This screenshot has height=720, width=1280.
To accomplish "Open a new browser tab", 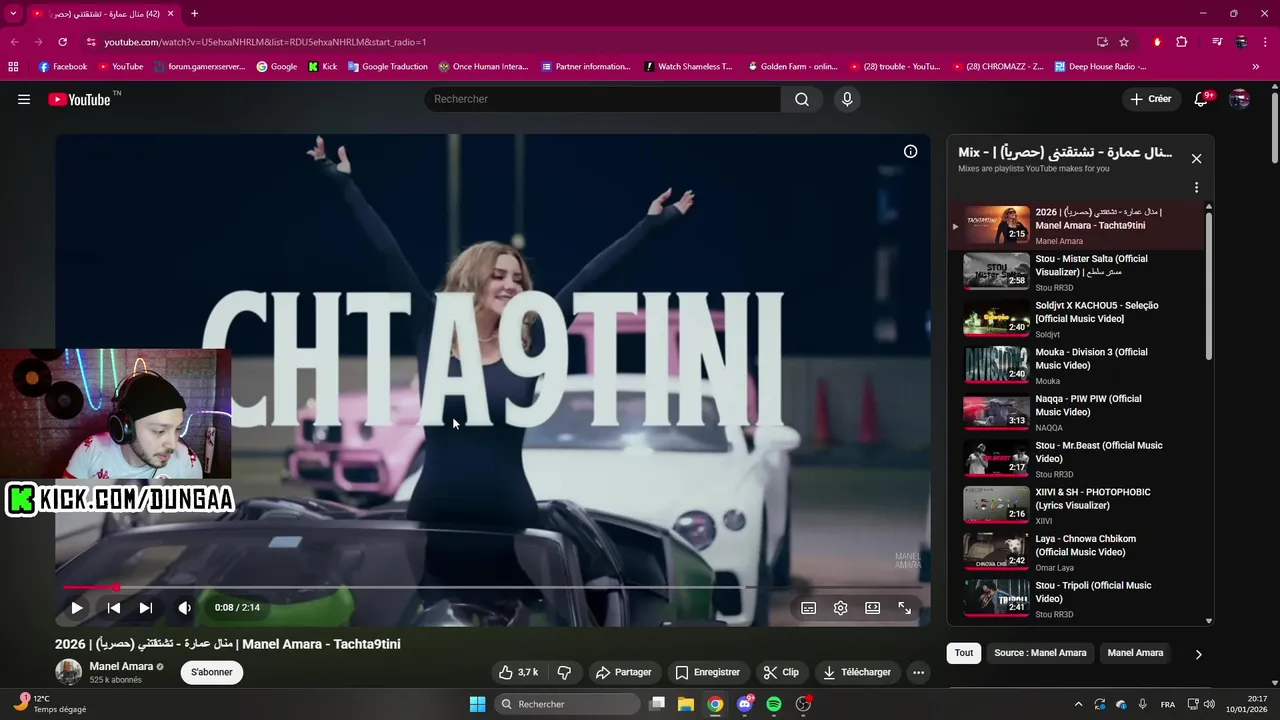I will point(194,14).
